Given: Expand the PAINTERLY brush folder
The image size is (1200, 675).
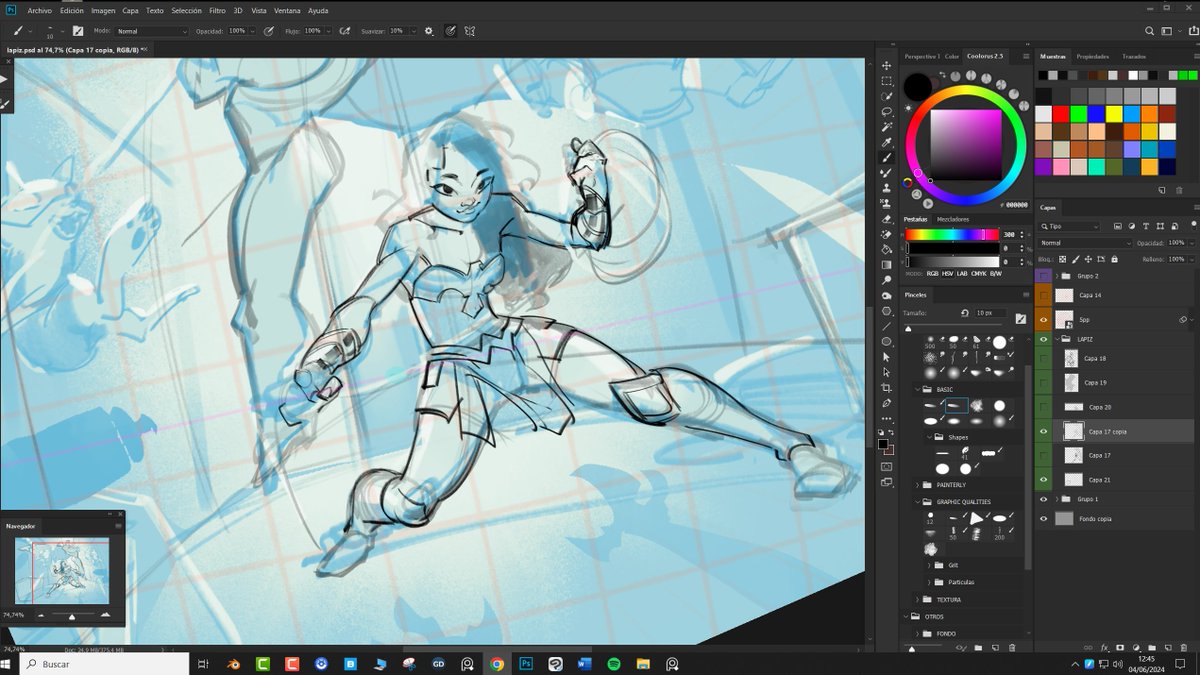Looking at the screenshot, I should [x=917, y=485].
